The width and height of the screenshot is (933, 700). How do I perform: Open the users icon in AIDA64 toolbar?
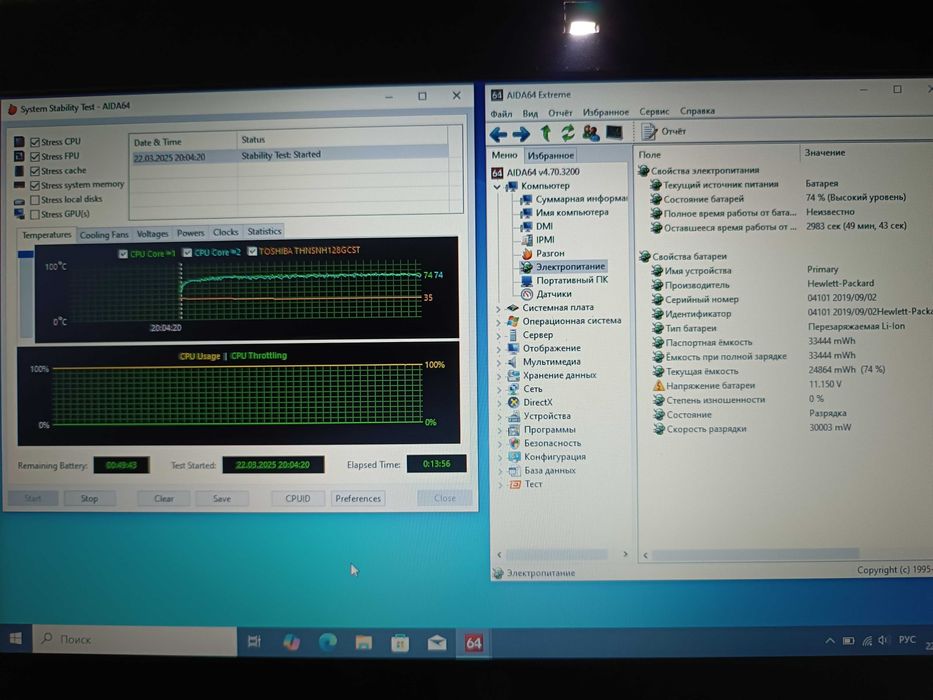[x=591, y=133]
